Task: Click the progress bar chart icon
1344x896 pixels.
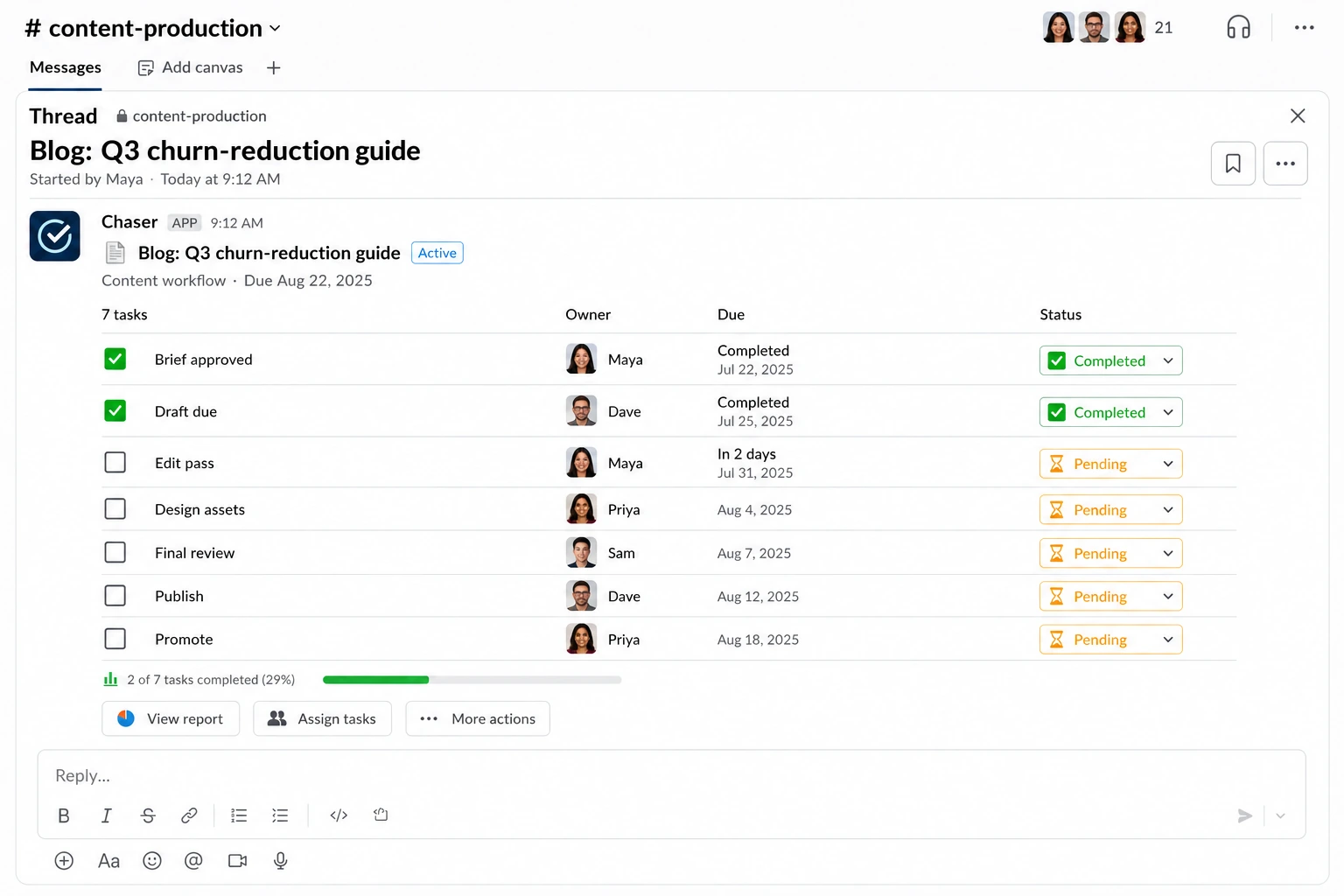Action: coord(110,679)
